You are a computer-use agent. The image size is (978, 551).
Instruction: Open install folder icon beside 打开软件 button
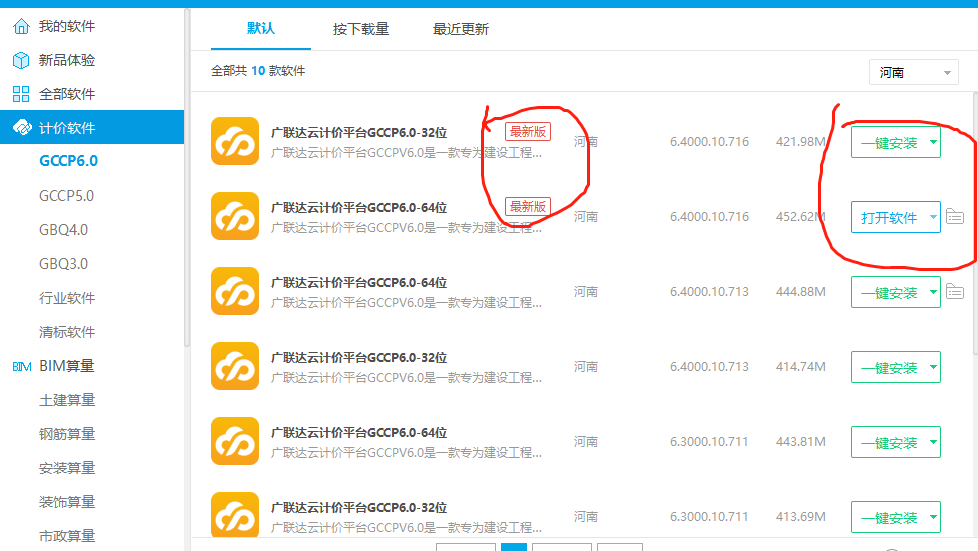[955, 217]
